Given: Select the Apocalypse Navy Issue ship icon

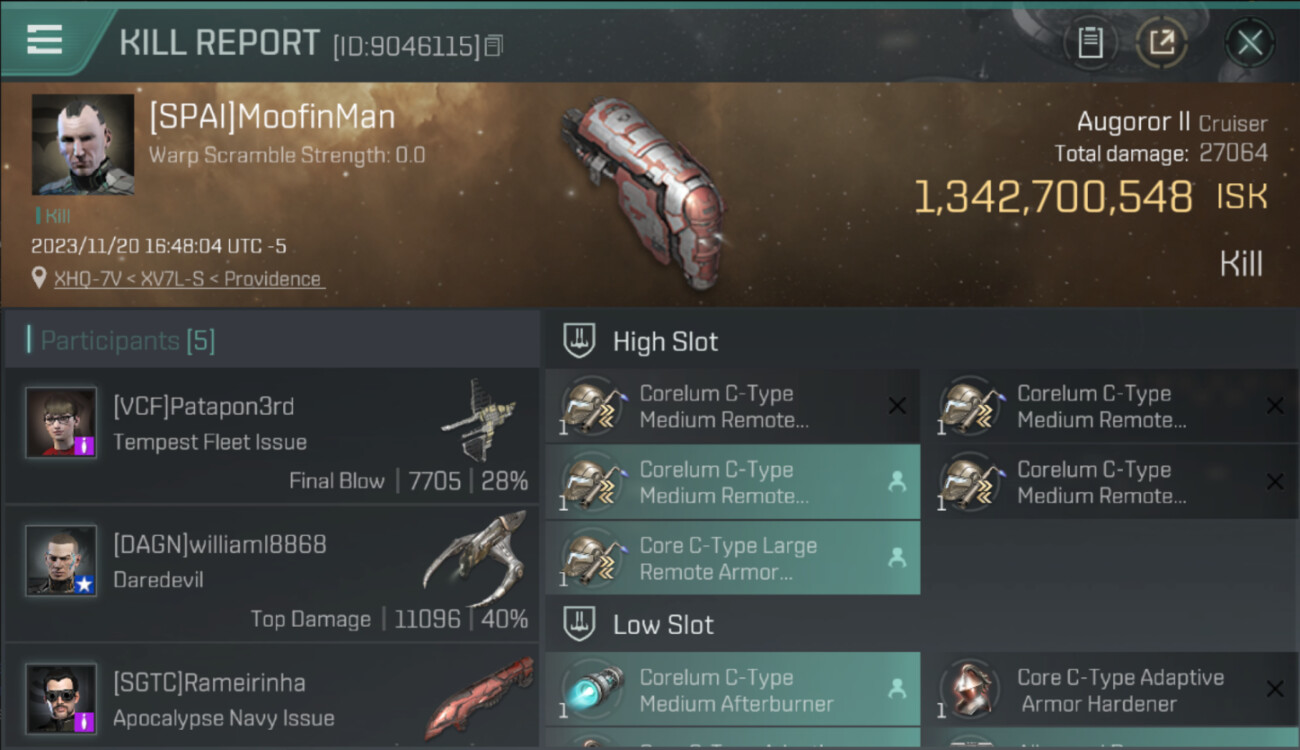Looking at the screenshot, I should pos(479,698).
